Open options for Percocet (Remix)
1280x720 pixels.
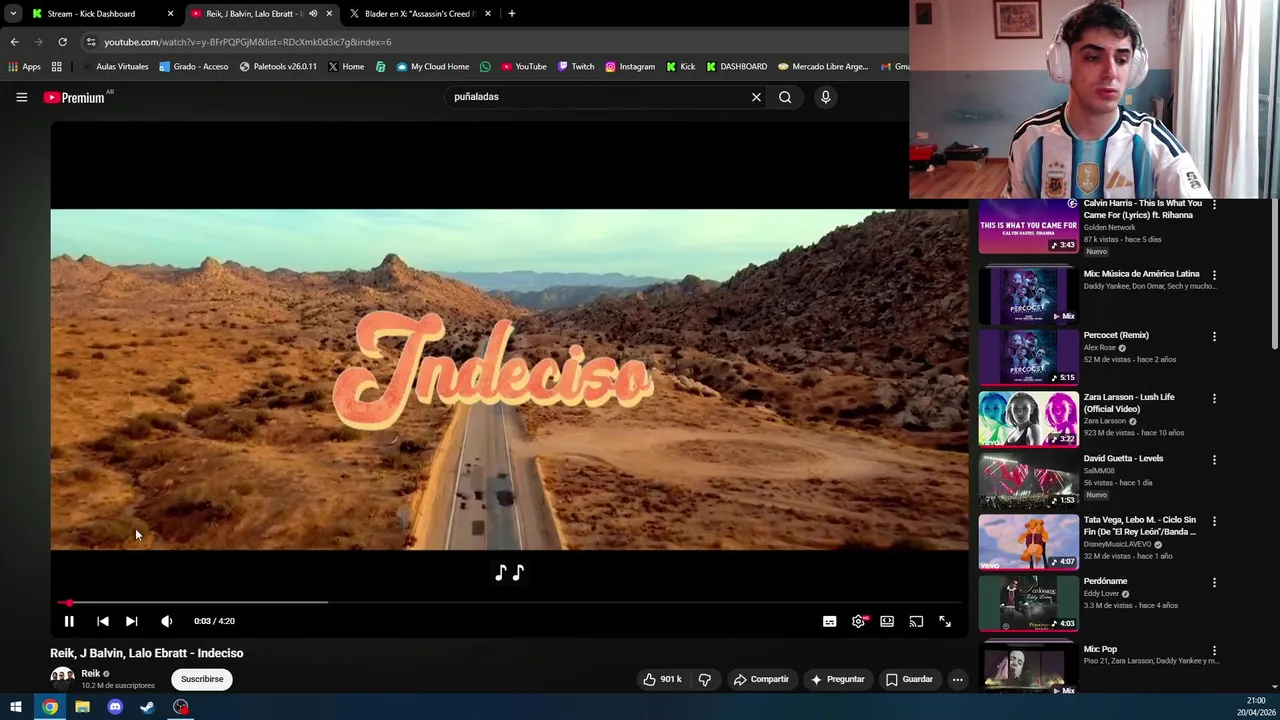click(1214, 336)
